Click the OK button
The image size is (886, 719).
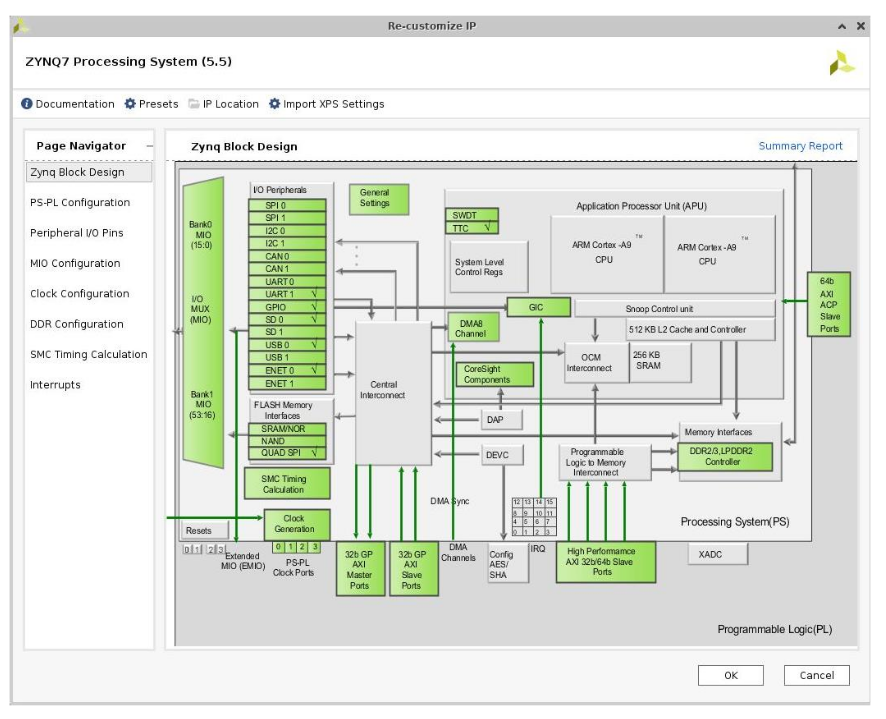[x=731, y=675]
